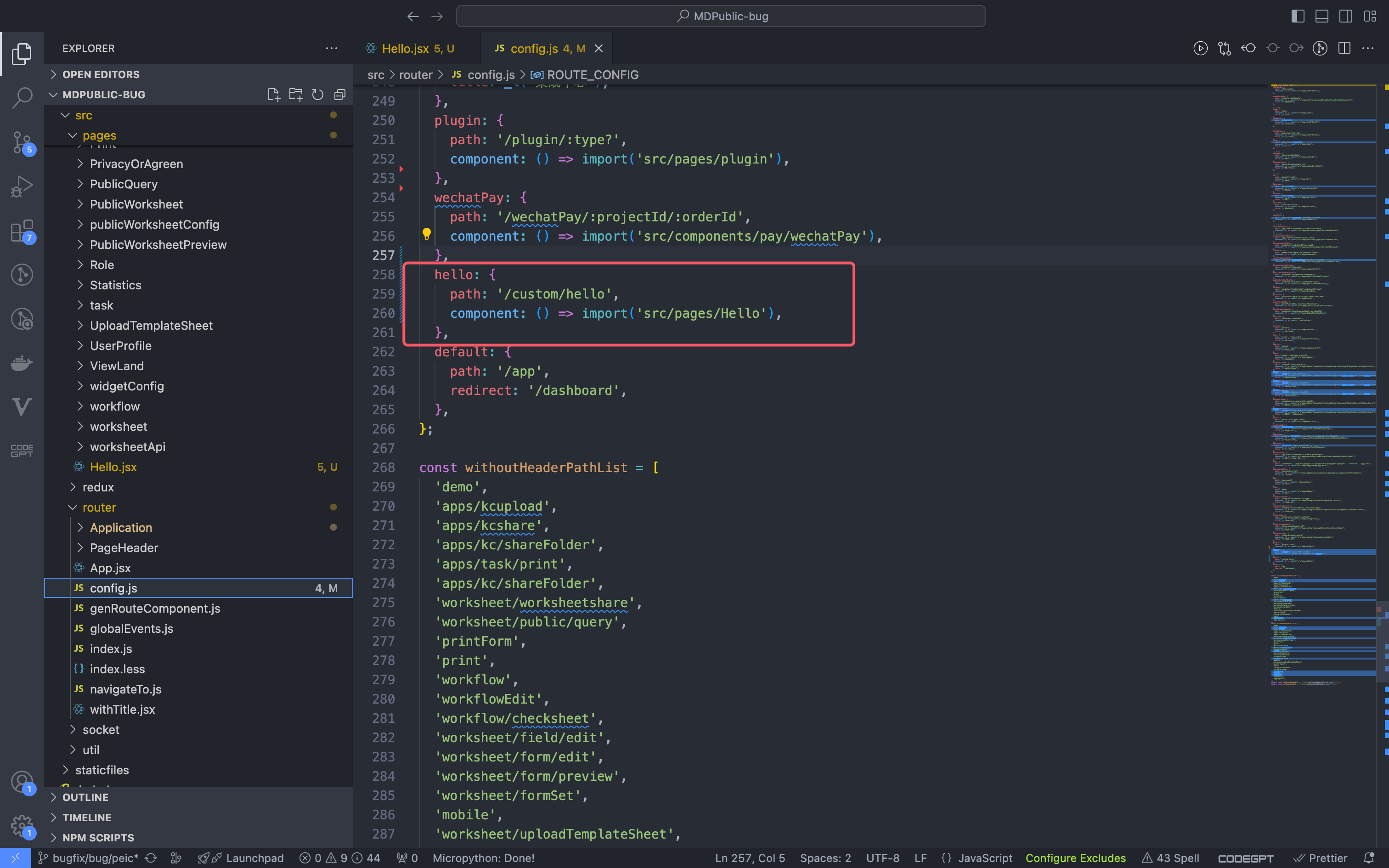Click UTF-8 encoding indicator
Viewport: 1389px width, 868px height.
pyautogui.click(x=883, y=858)
